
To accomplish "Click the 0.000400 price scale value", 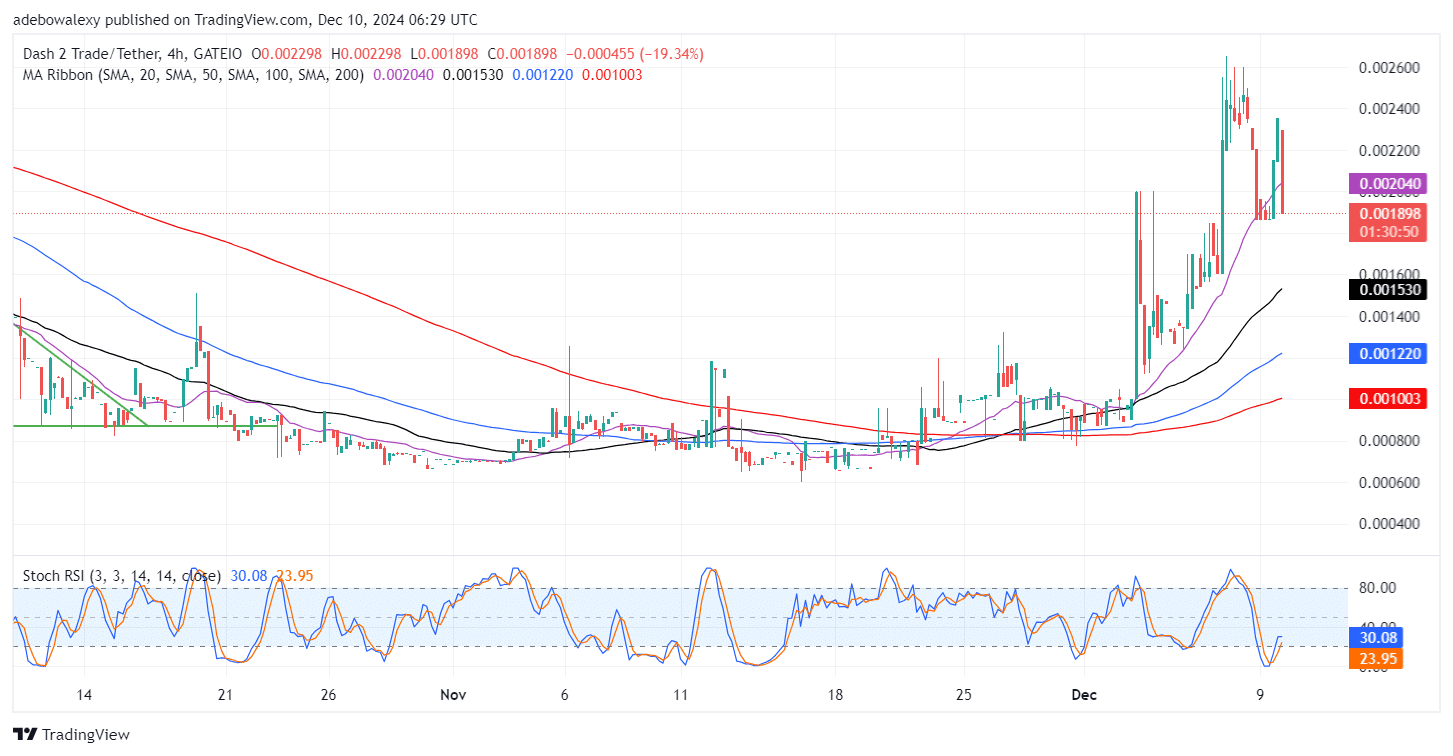I will pos(1387,524).
